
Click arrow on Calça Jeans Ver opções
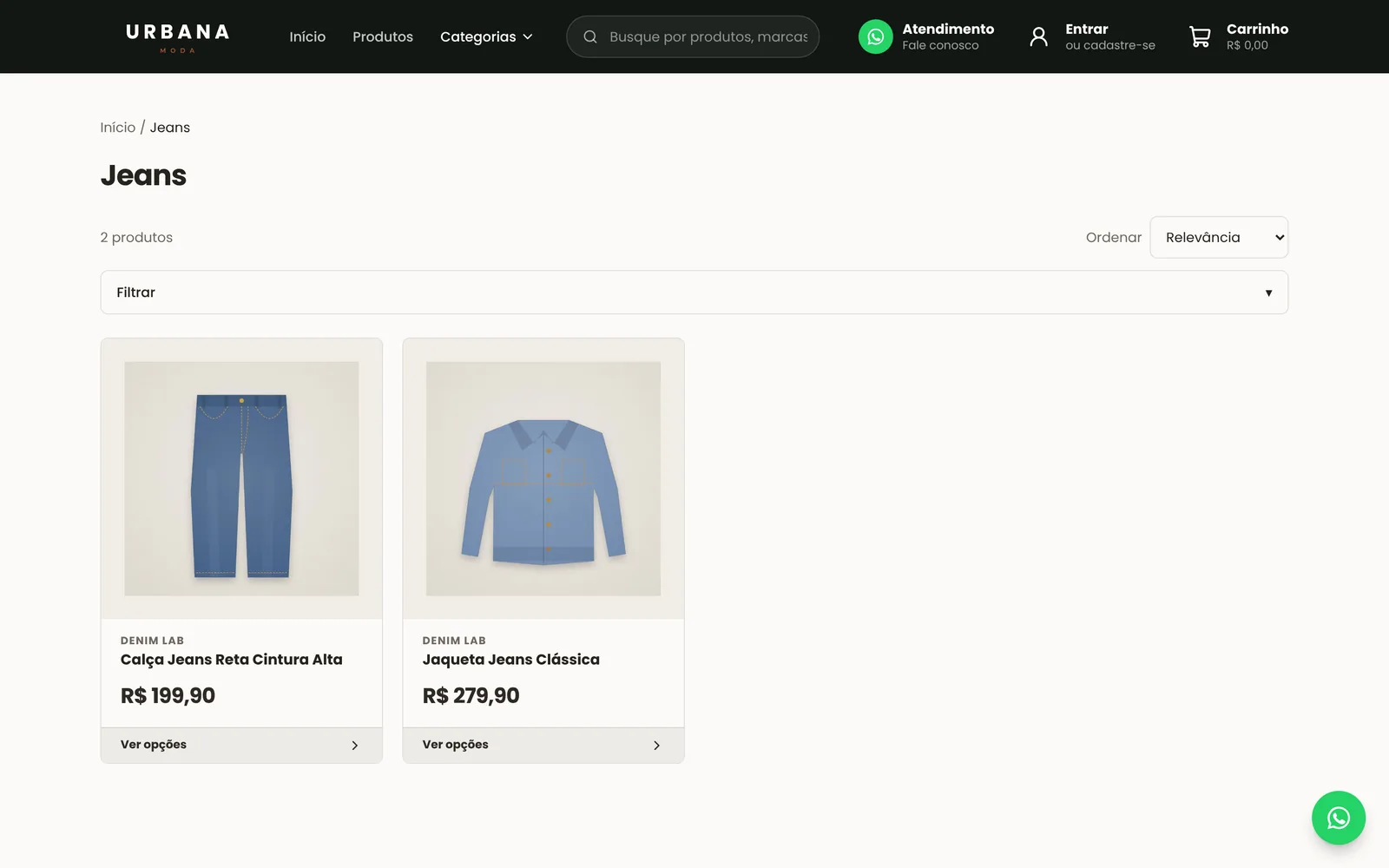pyautogui.click(x=354, y=746)
